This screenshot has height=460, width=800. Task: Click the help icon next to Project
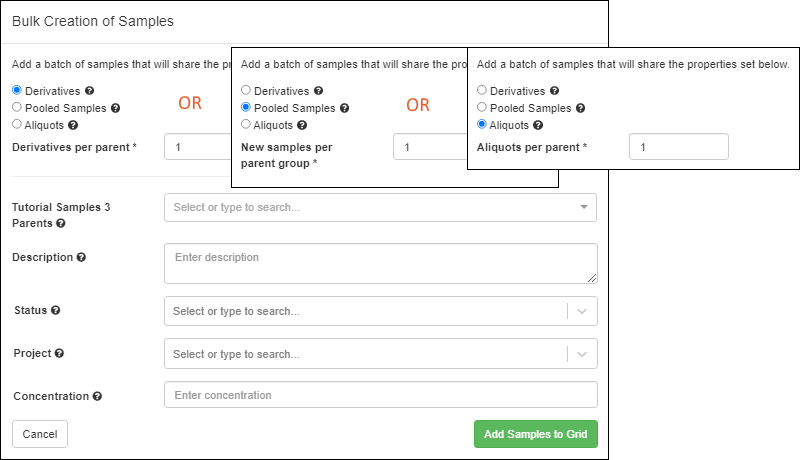pyautogui.click(x=59, y=353)
